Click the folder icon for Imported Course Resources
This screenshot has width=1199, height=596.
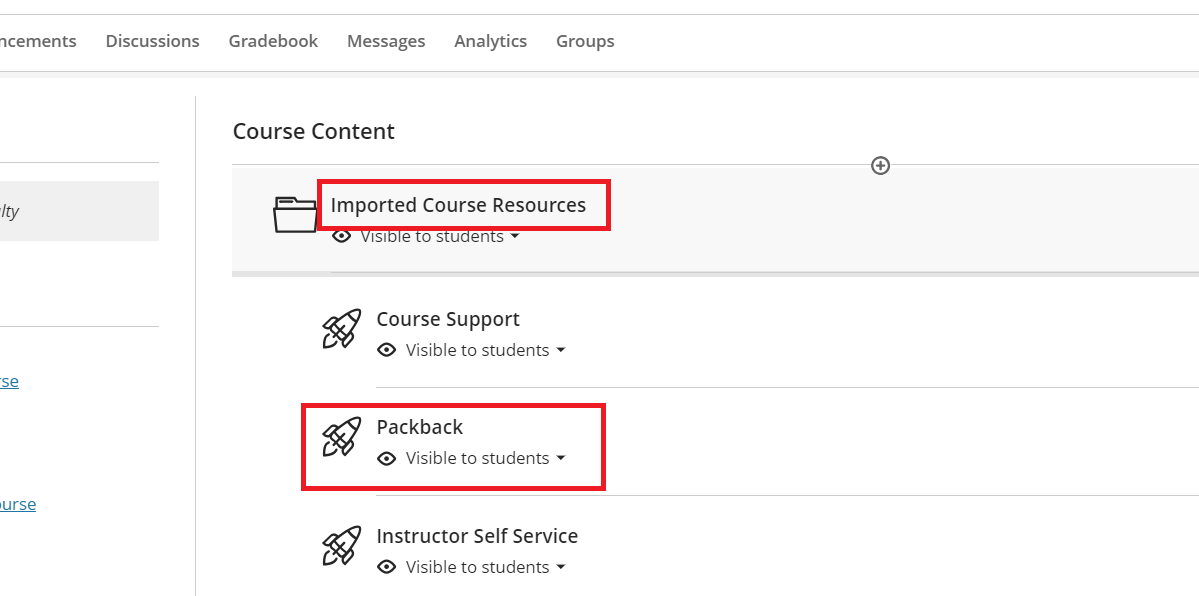pos(295,214)
